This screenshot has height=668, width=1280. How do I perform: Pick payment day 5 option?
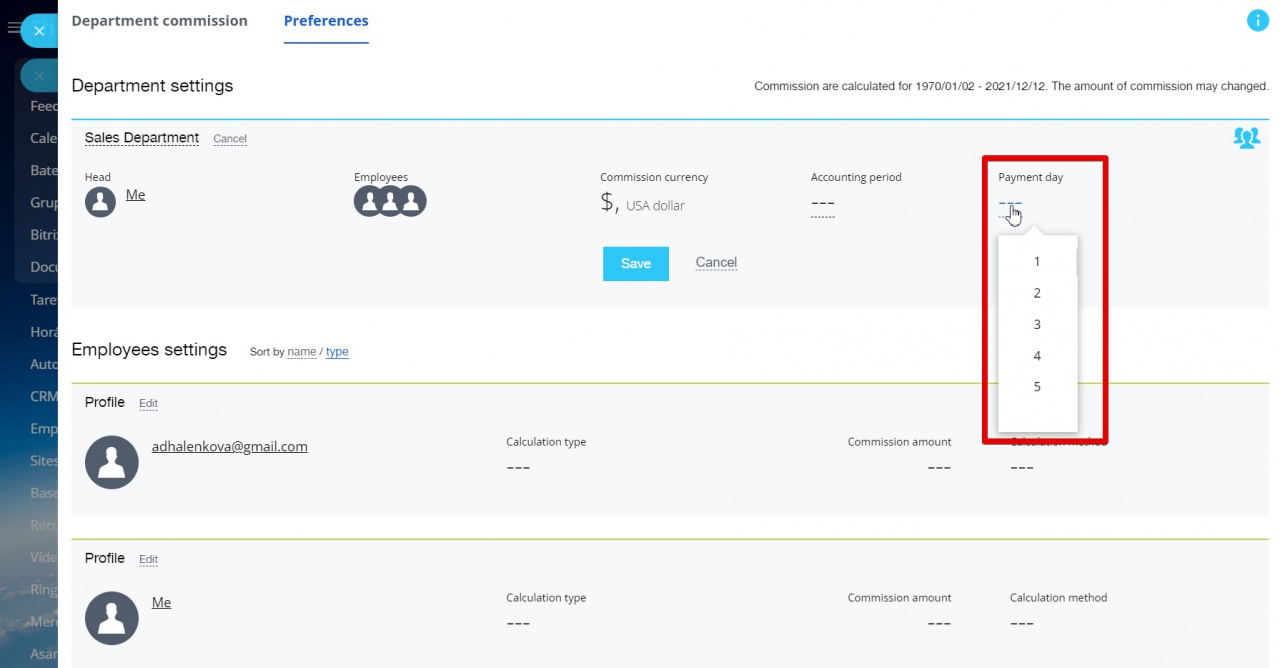pyautogui.click(x=1037, y=387)
